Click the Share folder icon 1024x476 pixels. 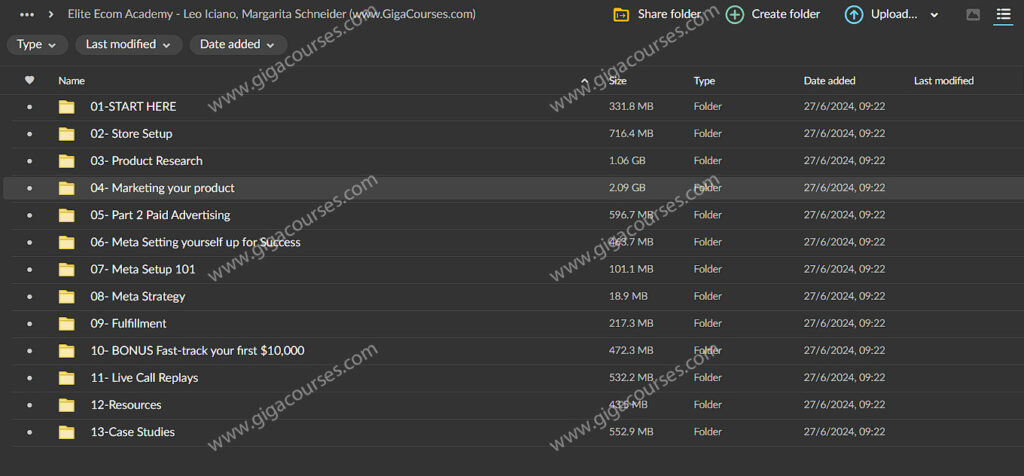tap(621, 14)
